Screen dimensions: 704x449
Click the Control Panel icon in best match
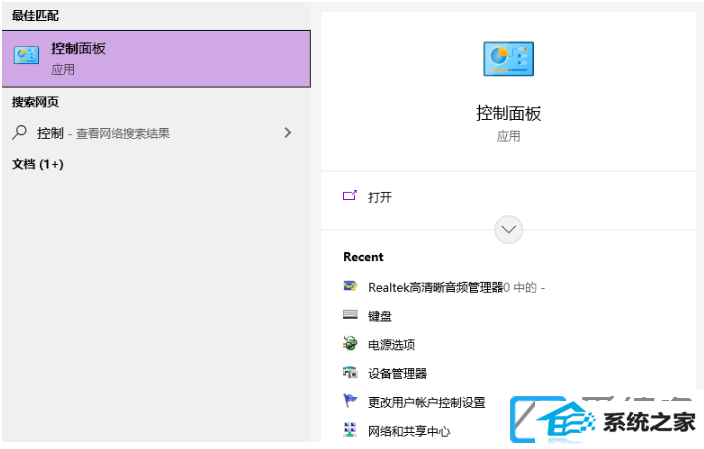click(x=26, y=55)
